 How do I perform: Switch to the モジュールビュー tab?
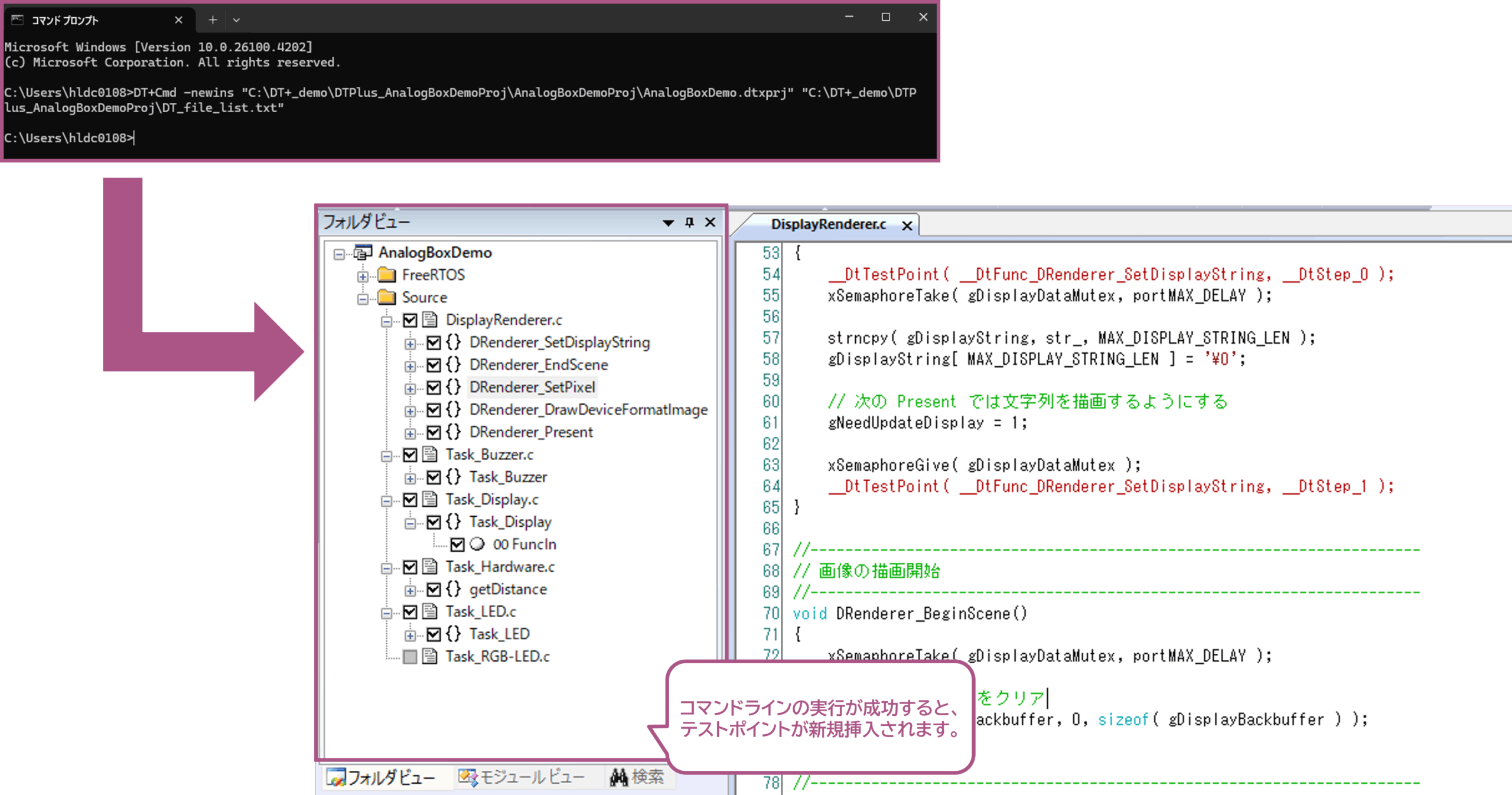point(522,777)
